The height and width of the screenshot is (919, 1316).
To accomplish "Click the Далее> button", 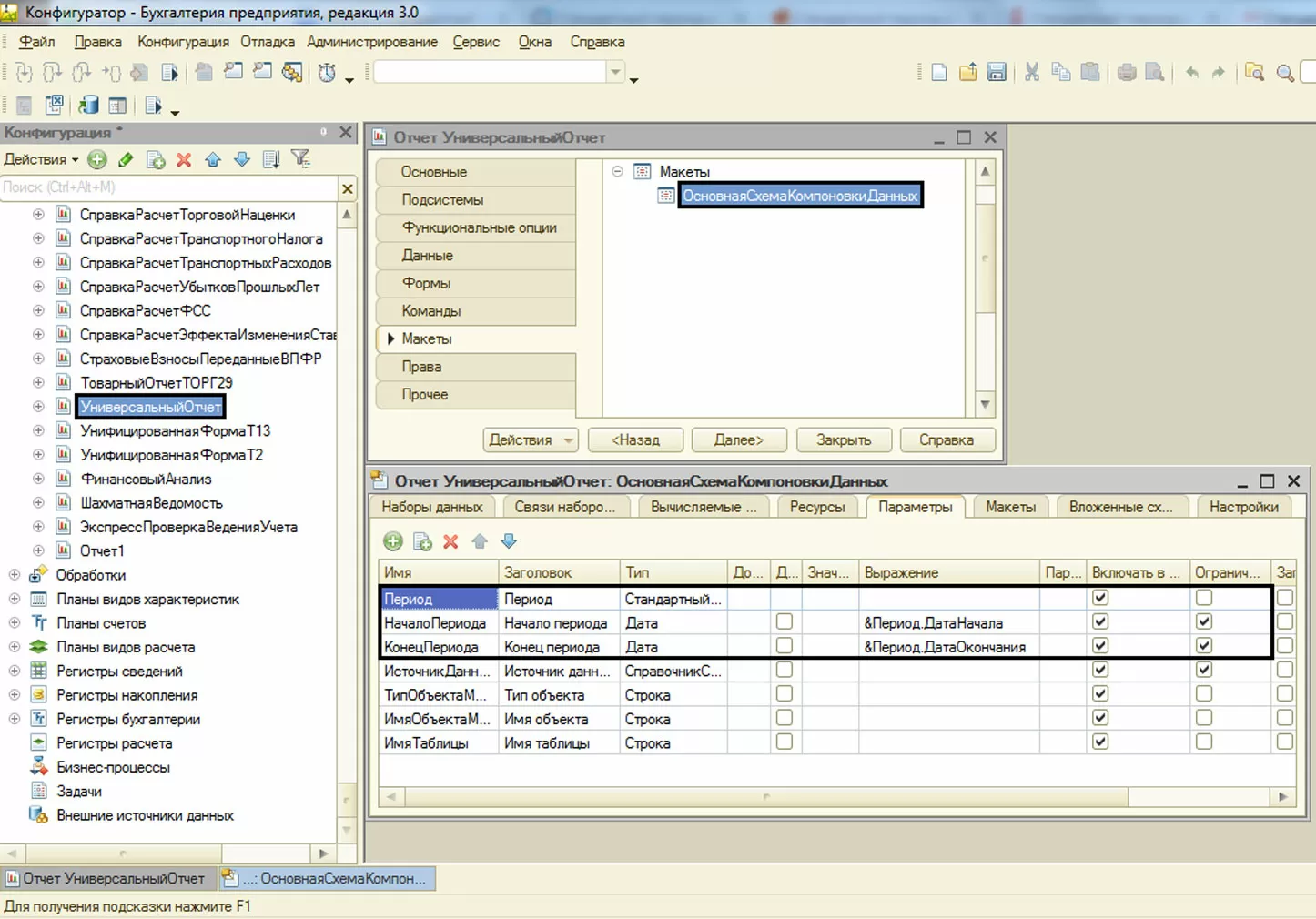I will (x=738, y=440).
